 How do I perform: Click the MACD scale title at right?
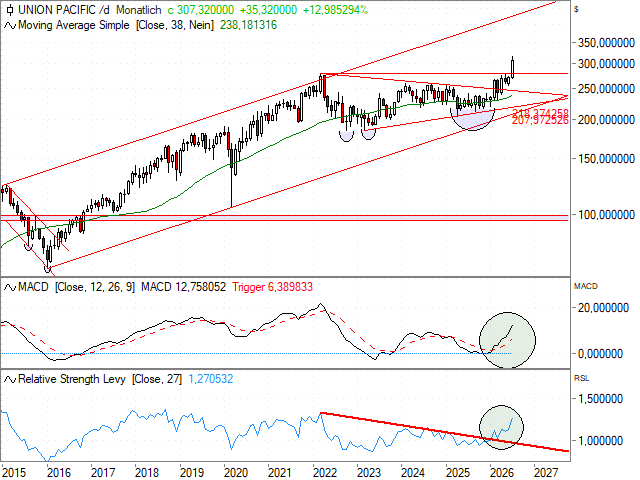click(586, 287)
